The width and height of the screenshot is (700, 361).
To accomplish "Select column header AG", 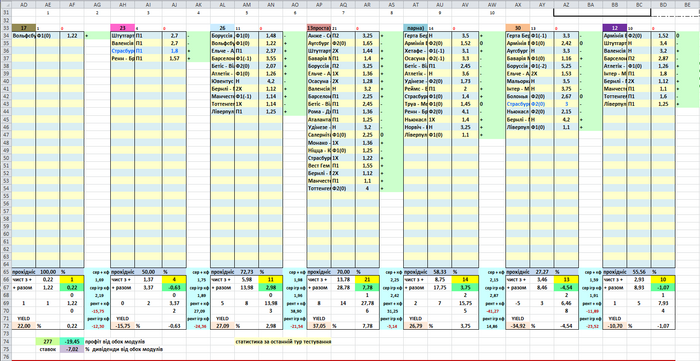I will pos(97,4).
